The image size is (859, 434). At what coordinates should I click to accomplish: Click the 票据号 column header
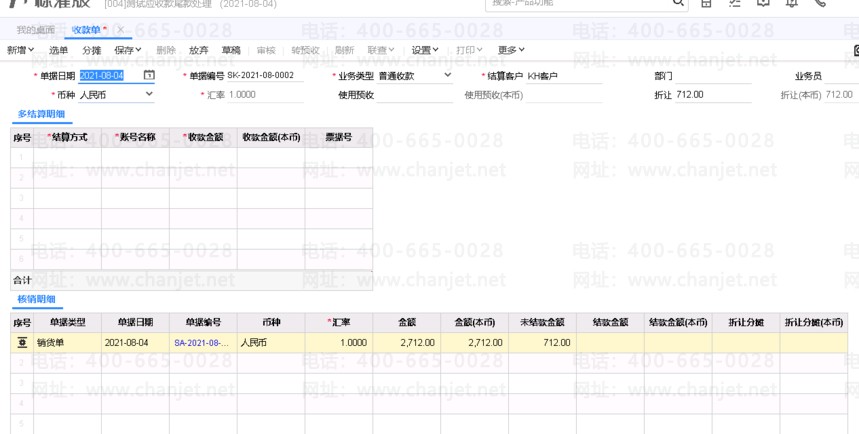[x=339, y=138]
